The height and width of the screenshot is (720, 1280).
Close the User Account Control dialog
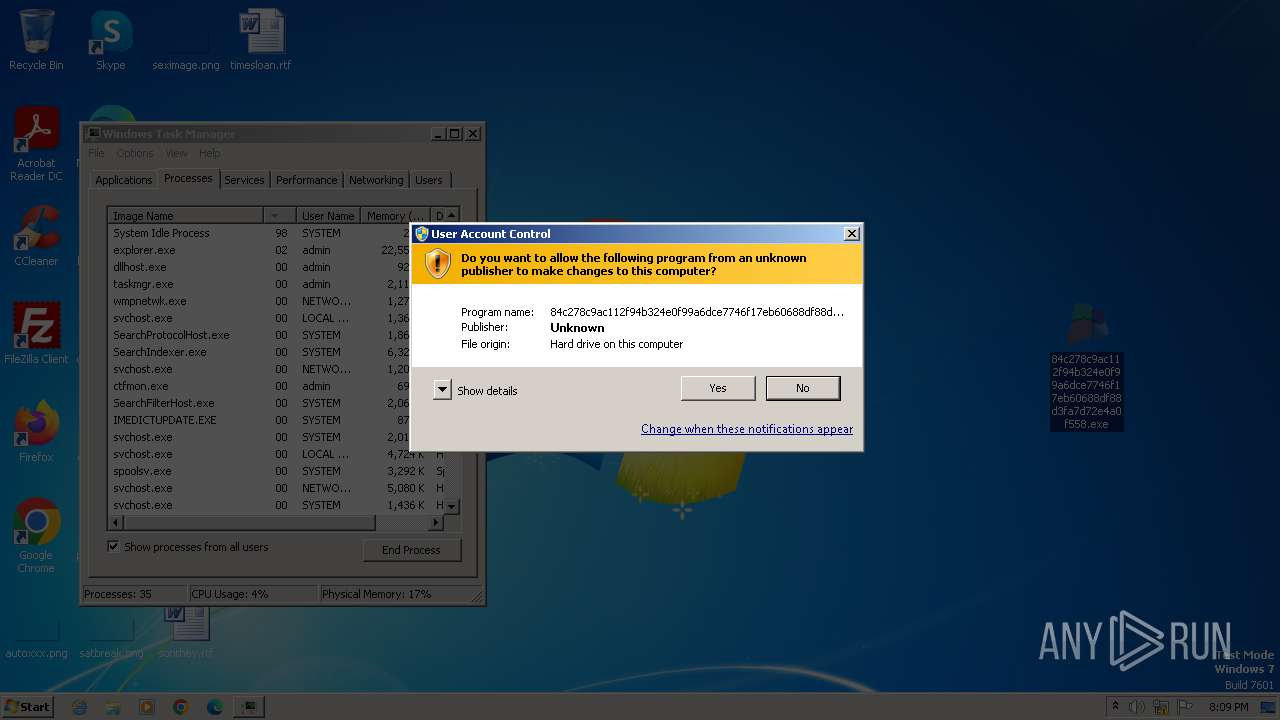851,234
